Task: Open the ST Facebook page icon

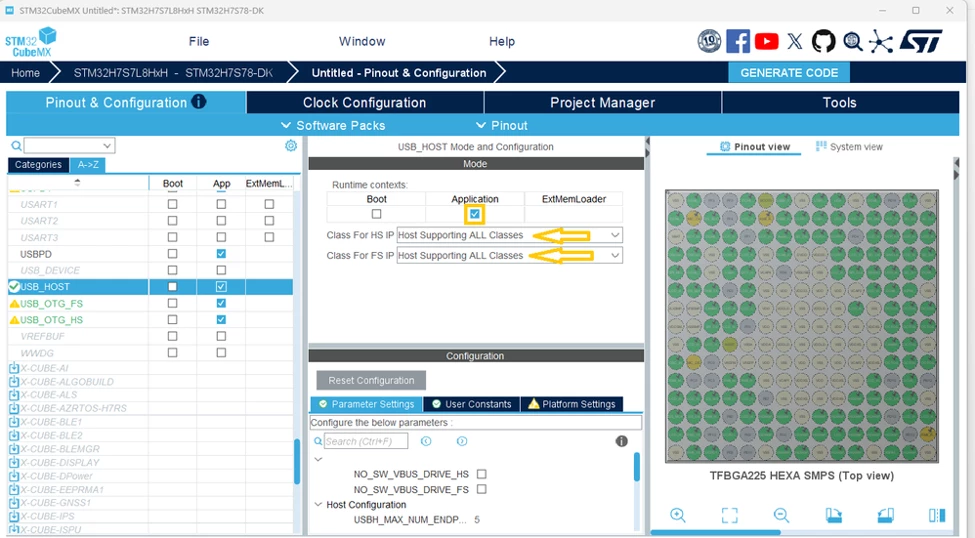Action: pos(737,42)
